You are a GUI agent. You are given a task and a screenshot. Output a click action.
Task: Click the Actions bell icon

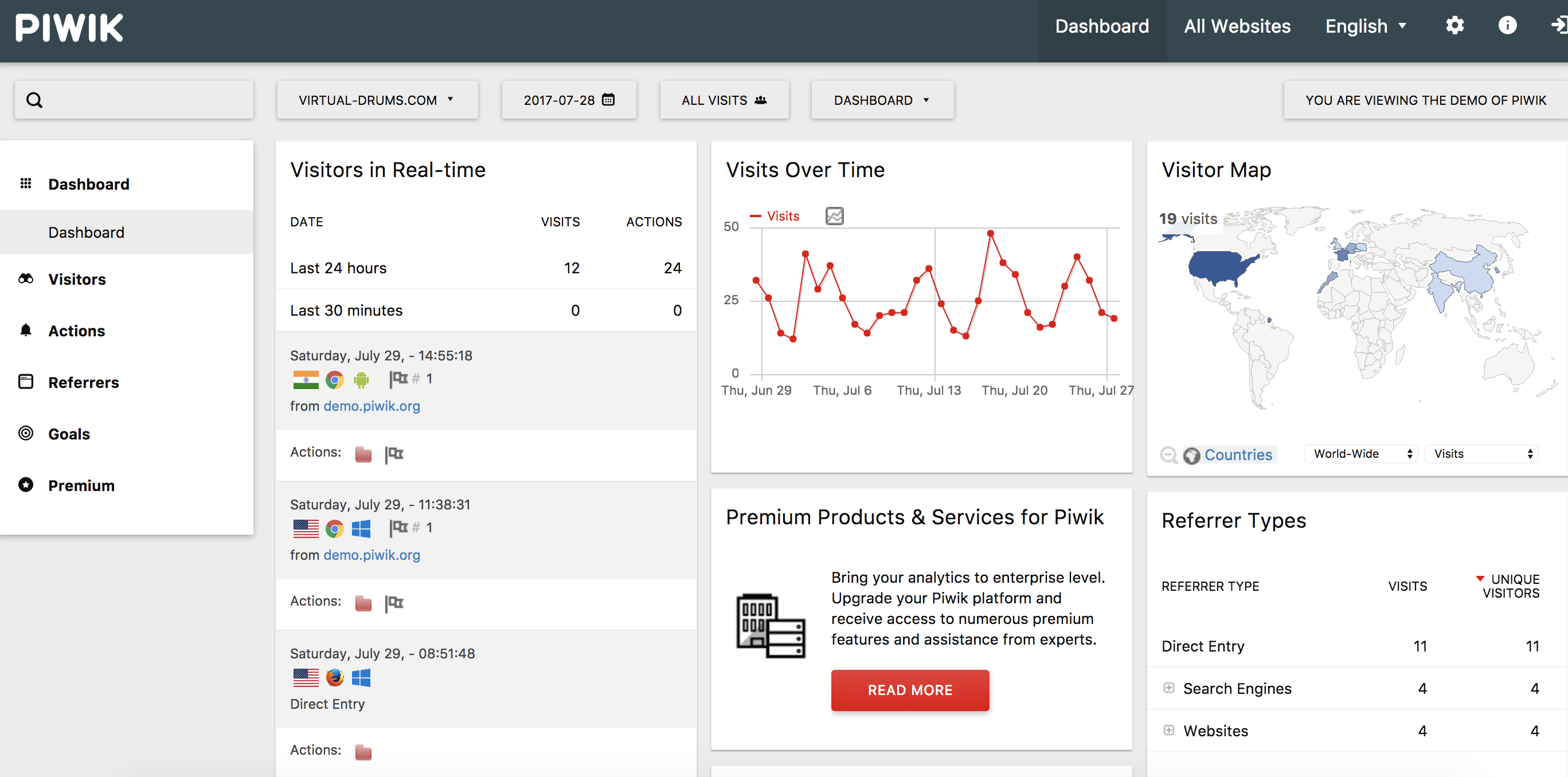[26, 330]
